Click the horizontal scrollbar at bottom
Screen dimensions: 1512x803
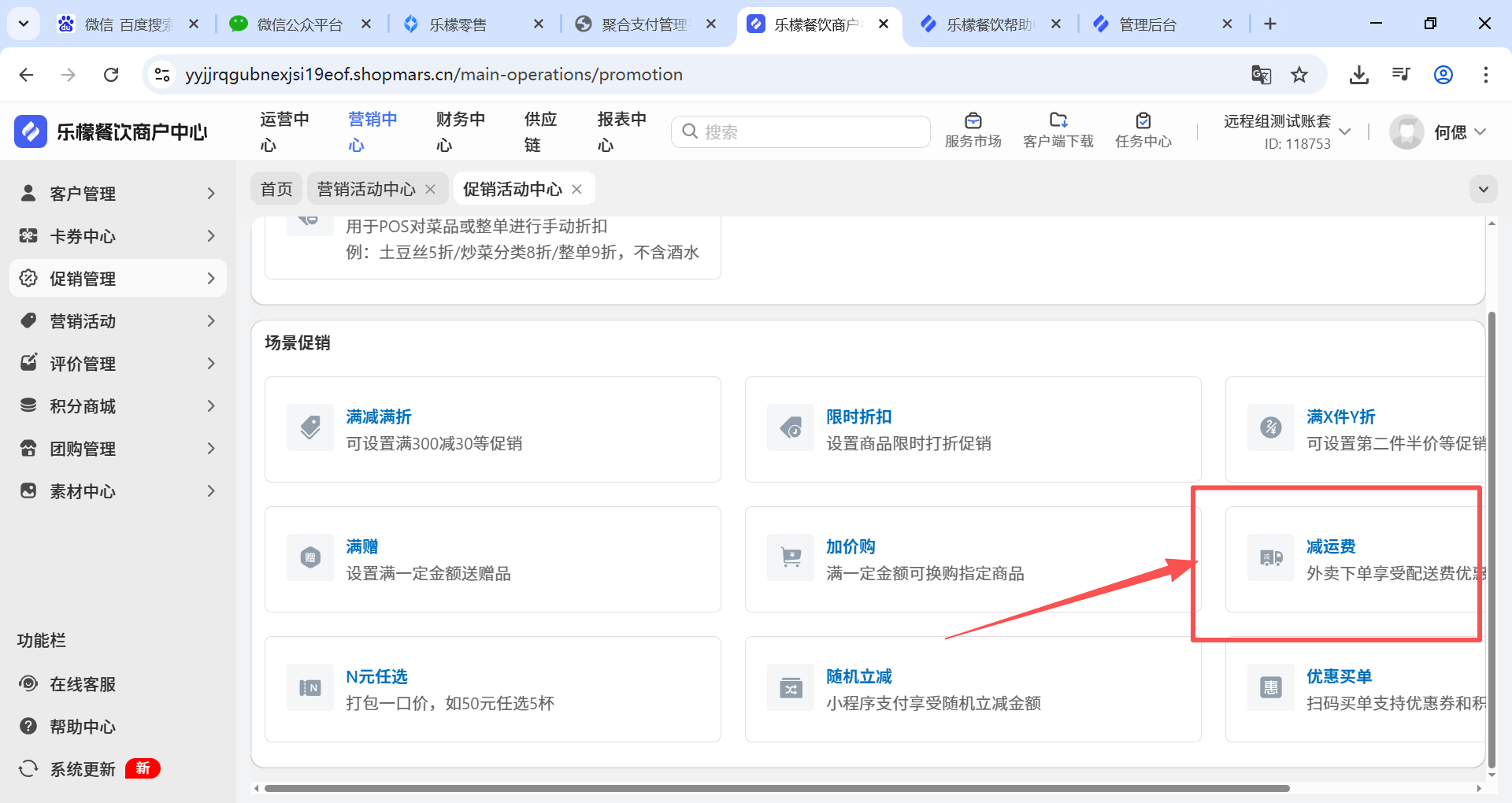coord(776,788)
